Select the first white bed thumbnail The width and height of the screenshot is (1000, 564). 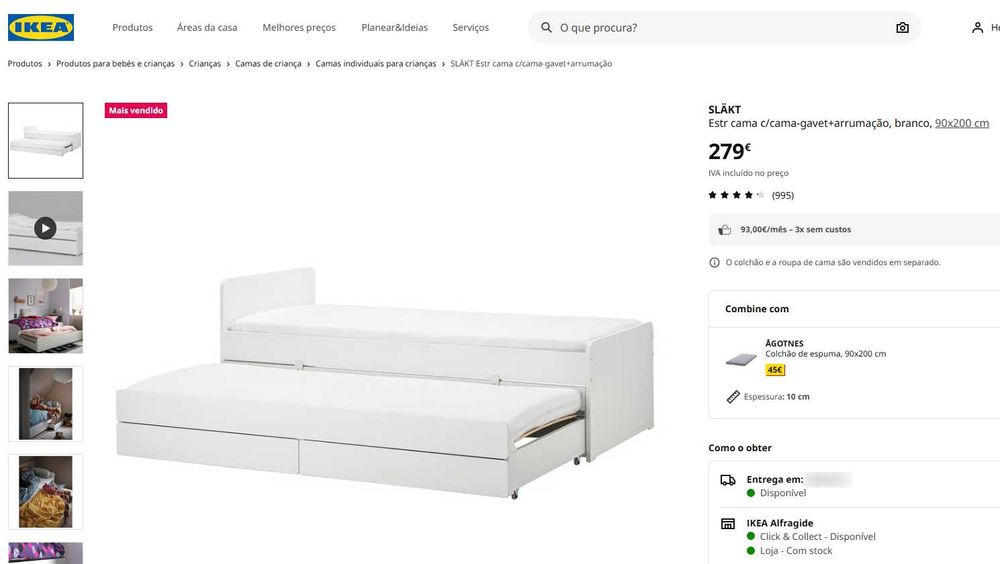[45, 140]
